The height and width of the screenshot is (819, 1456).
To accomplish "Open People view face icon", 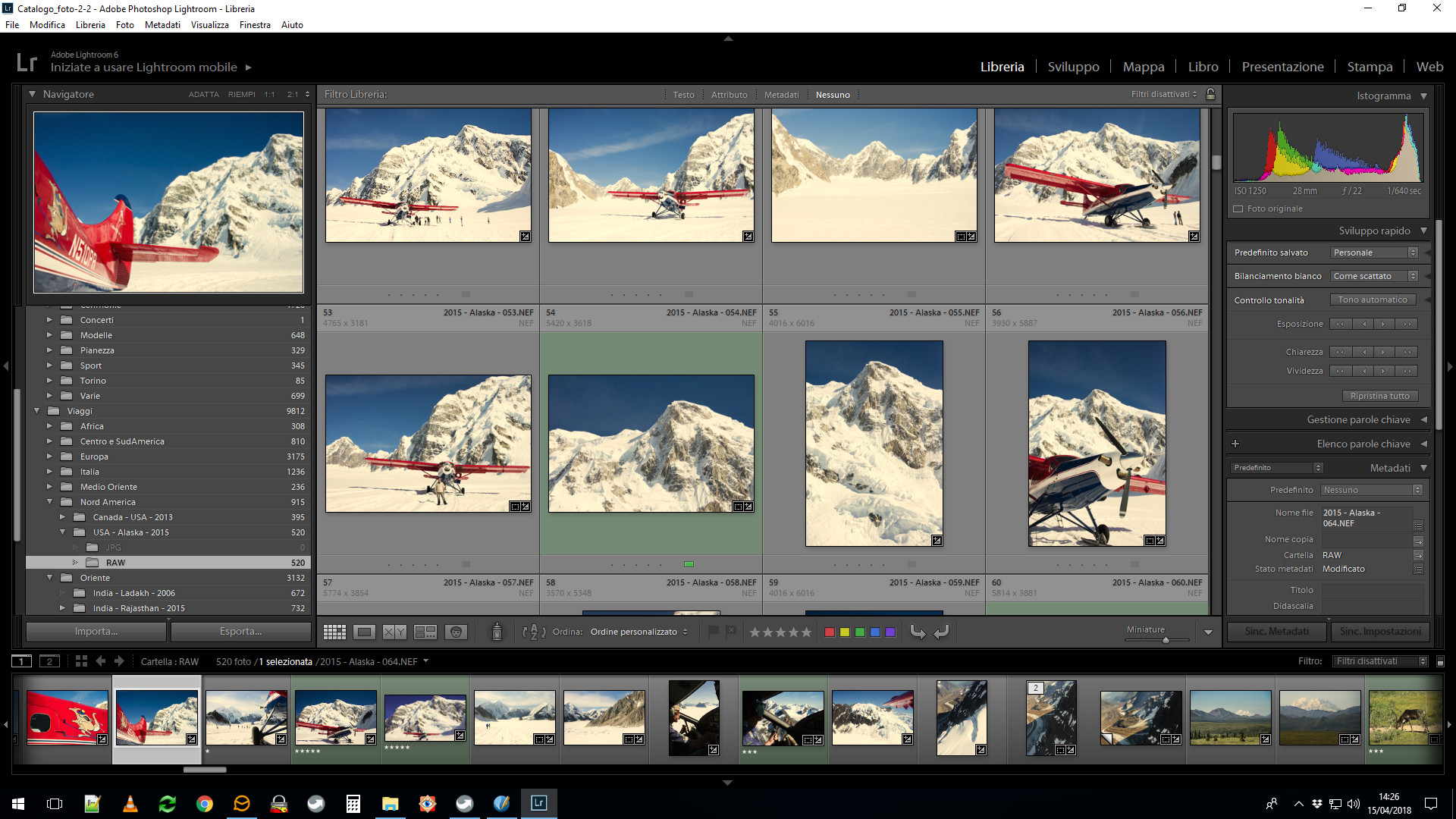I will 456,632.
